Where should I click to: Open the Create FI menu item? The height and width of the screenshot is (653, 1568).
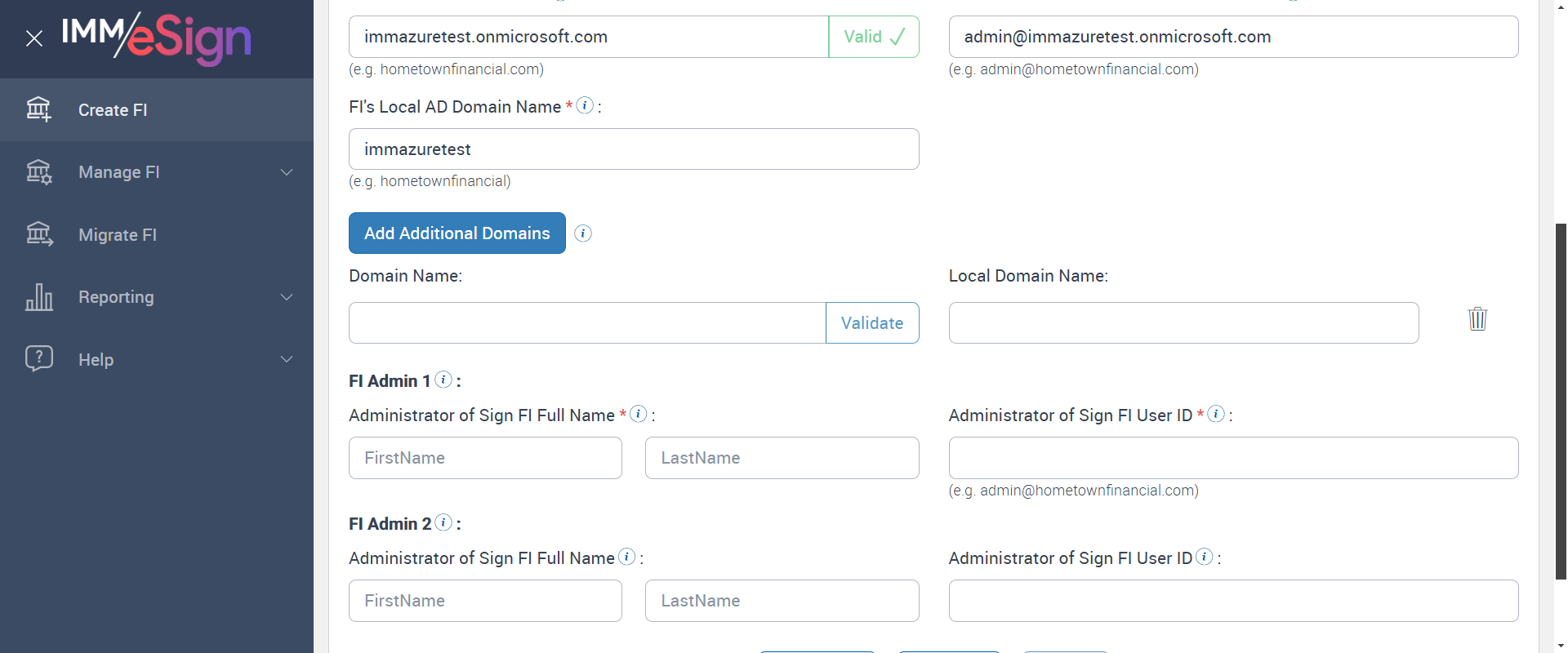click(113, 110)
